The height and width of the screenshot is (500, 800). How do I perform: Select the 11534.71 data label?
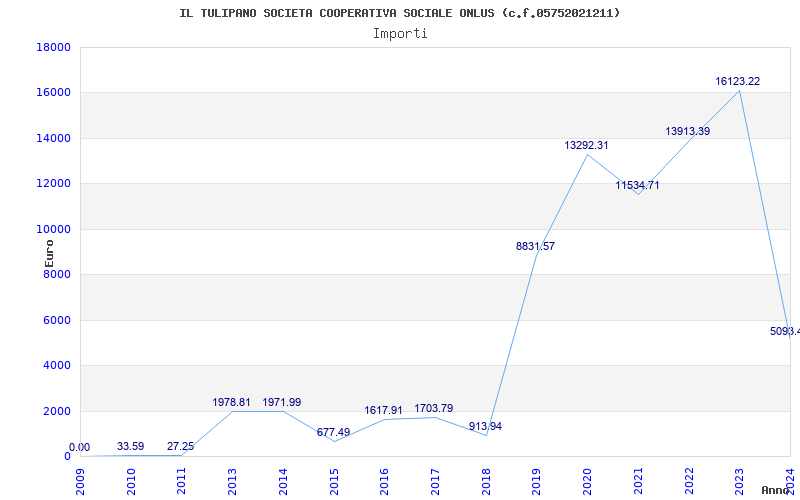[637, 185]
